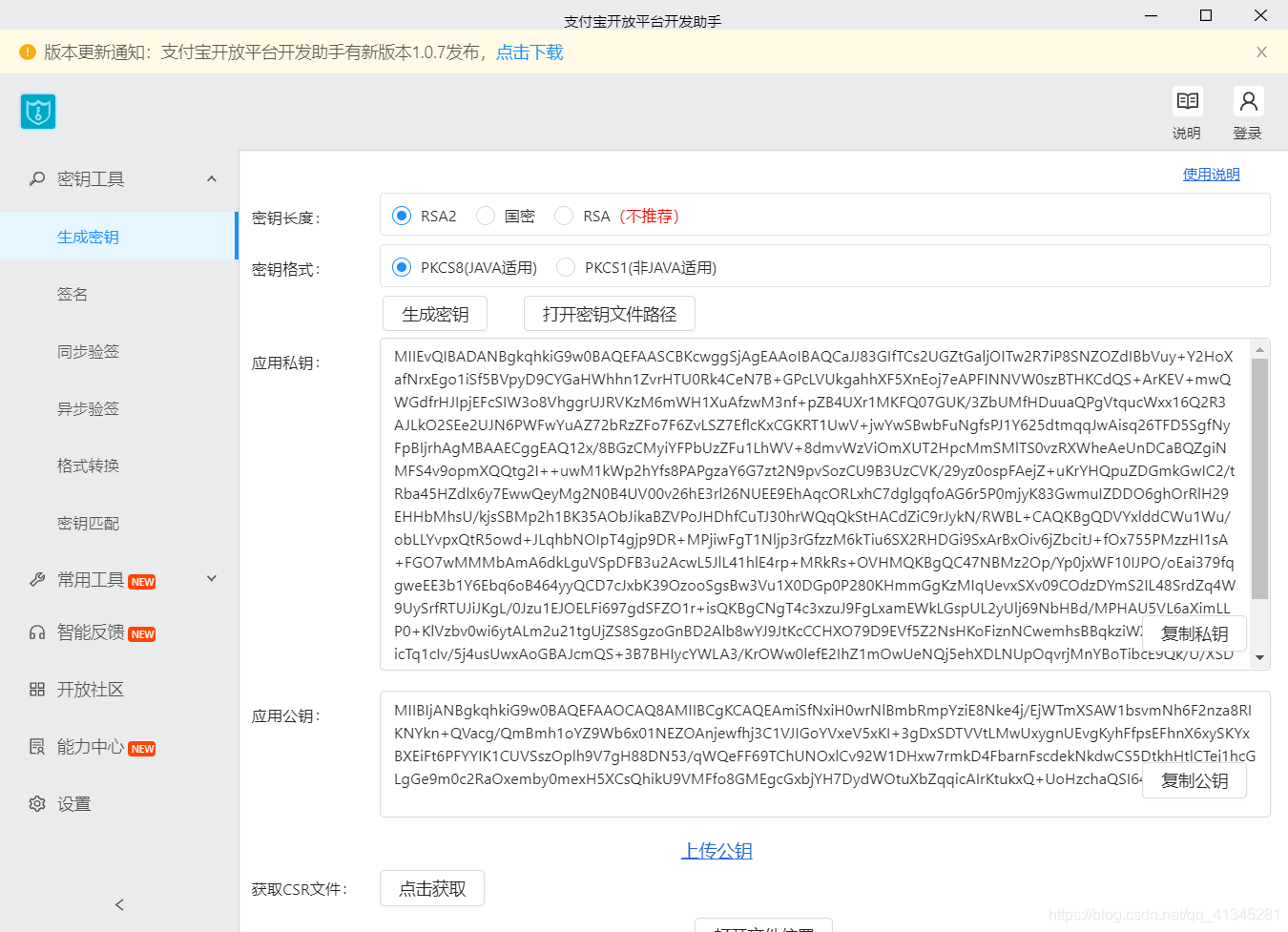1288x932 pixels.
Task: Click the 能力中心 document icon
Action: click(x=37, y=746)
